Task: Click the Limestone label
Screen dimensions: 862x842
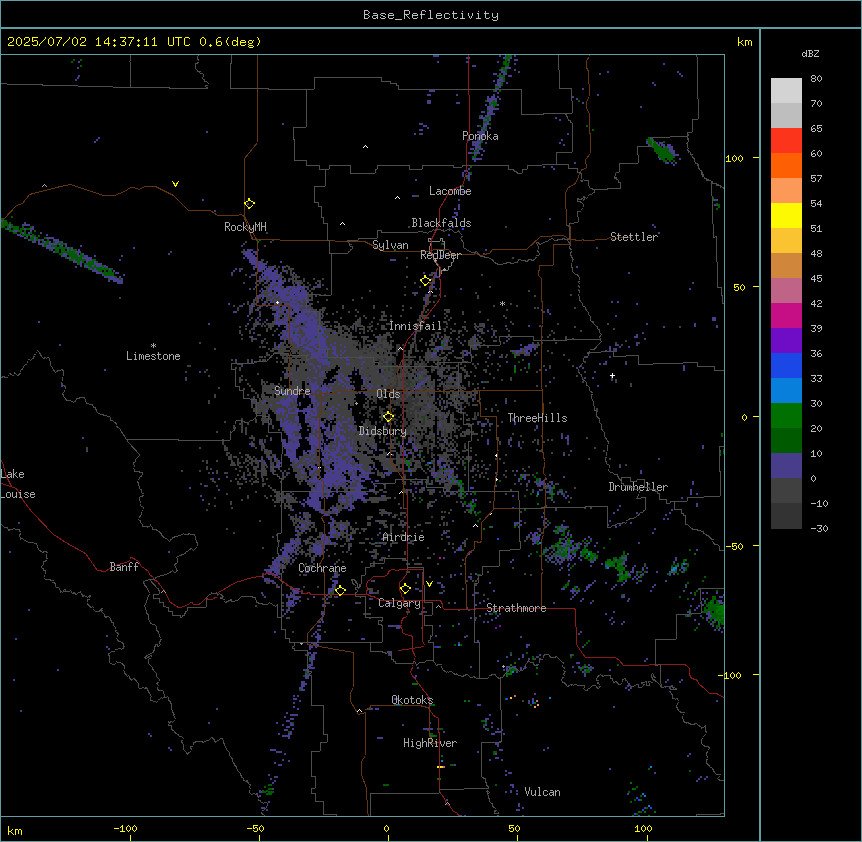Action: click(x=153, y=356)
